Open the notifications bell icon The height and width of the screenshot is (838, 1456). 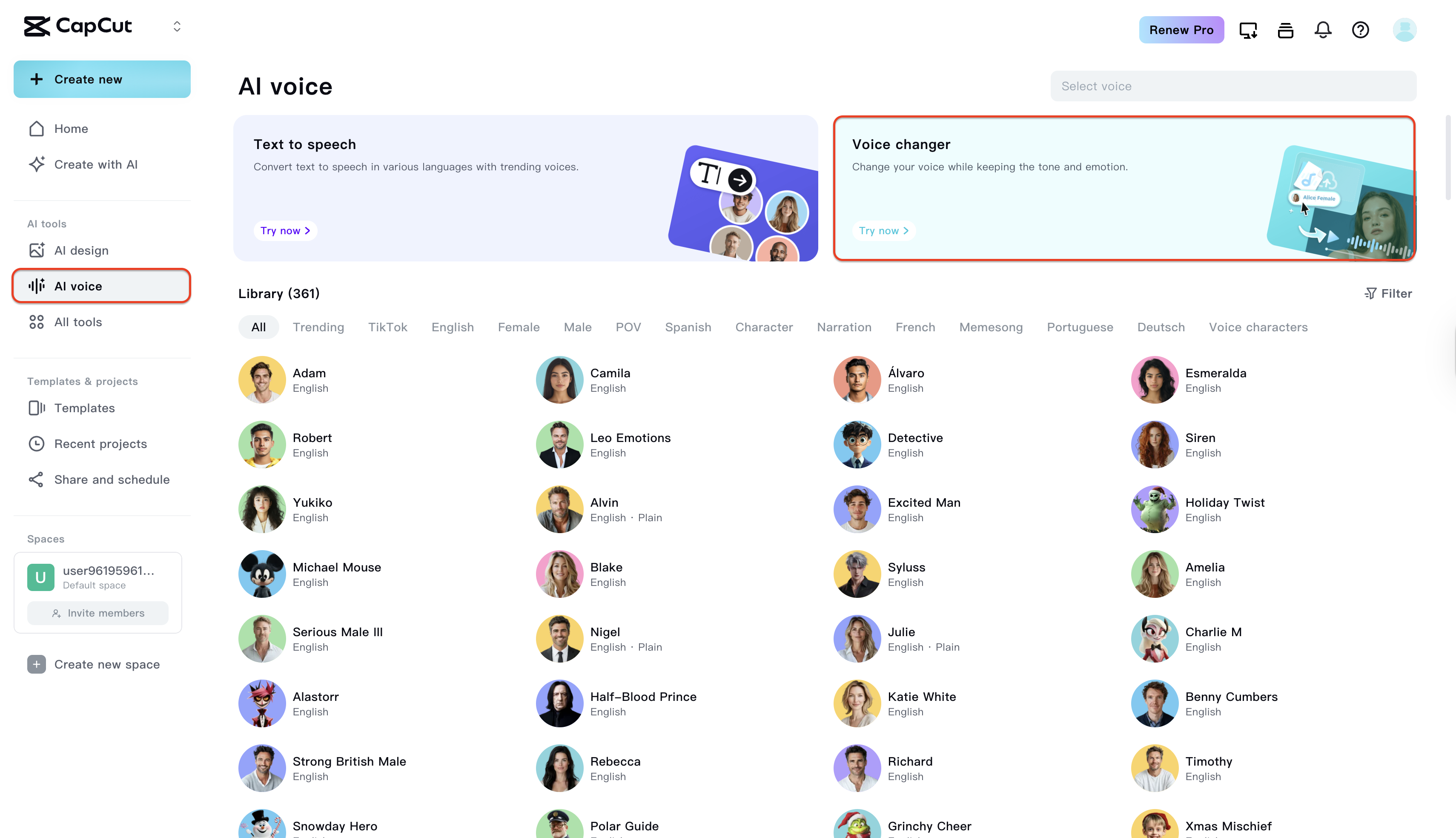[1323, 30]
